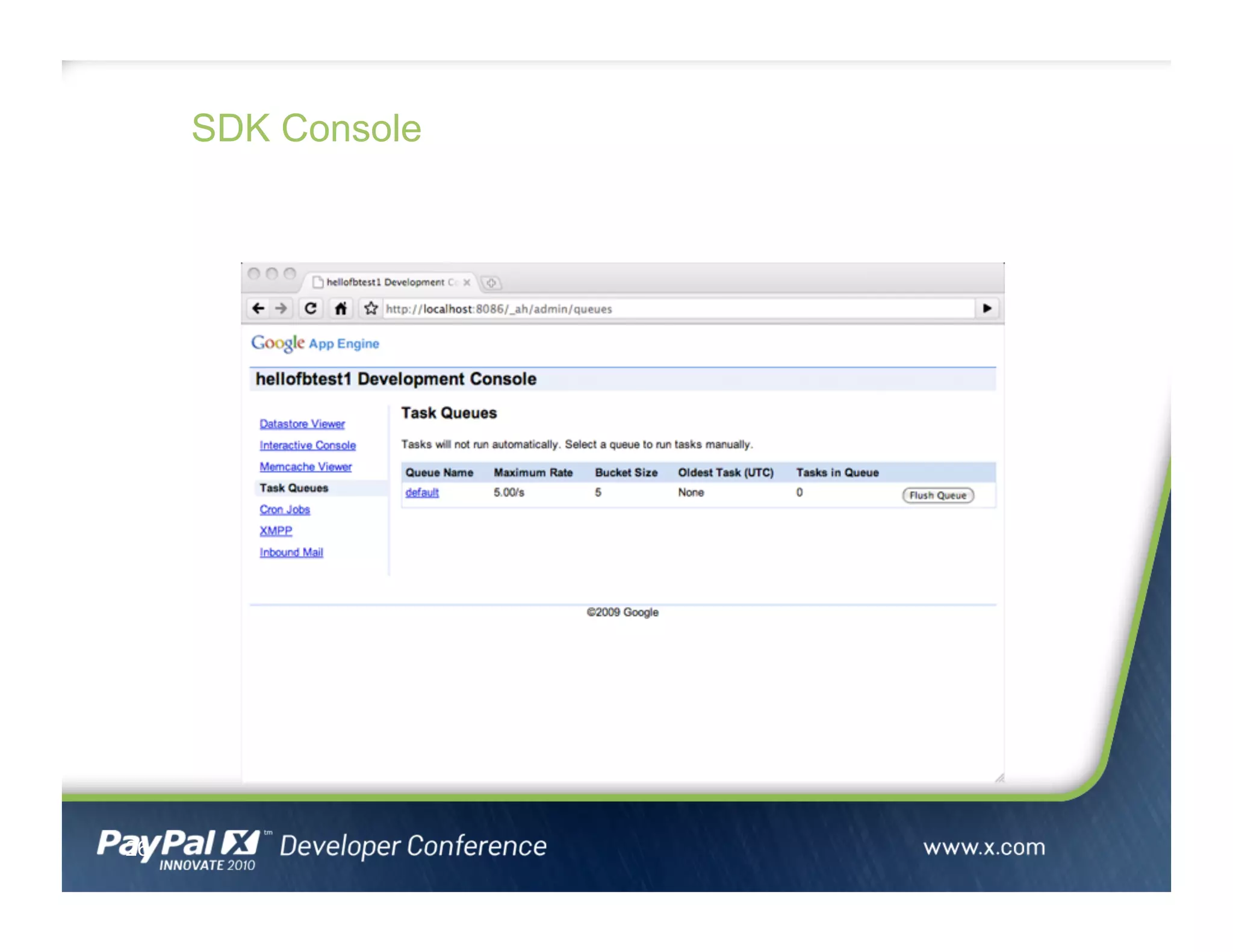
Task: Click the localhost:8086 address field
Action: click(678, 309)
